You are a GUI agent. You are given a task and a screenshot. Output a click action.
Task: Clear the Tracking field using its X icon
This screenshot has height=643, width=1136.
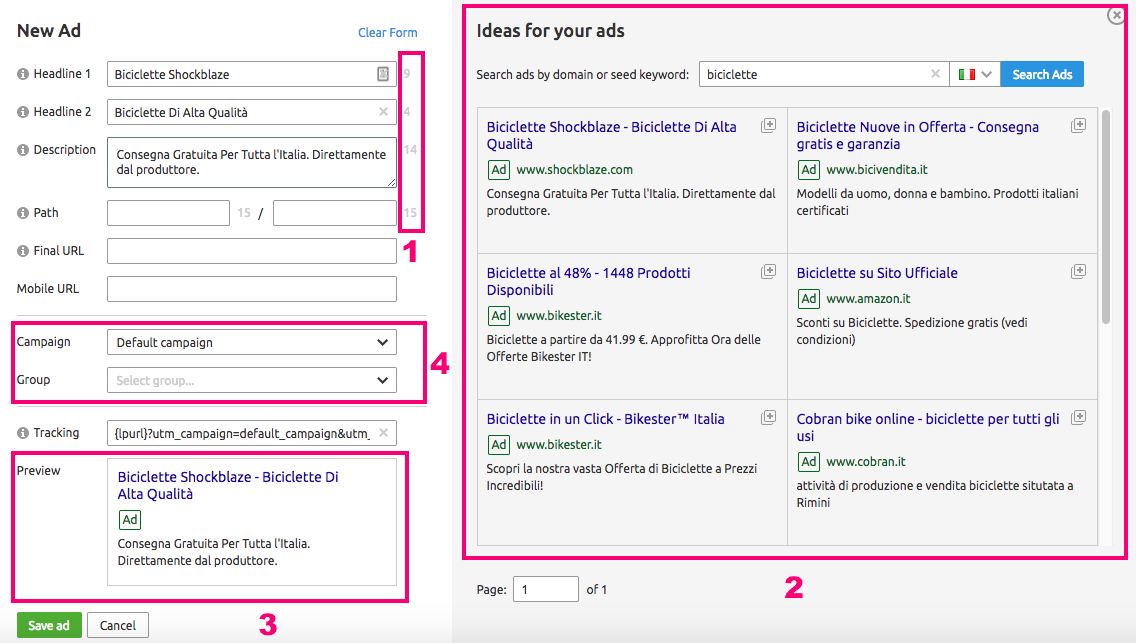pyautogui.click(x=383, y=433)
